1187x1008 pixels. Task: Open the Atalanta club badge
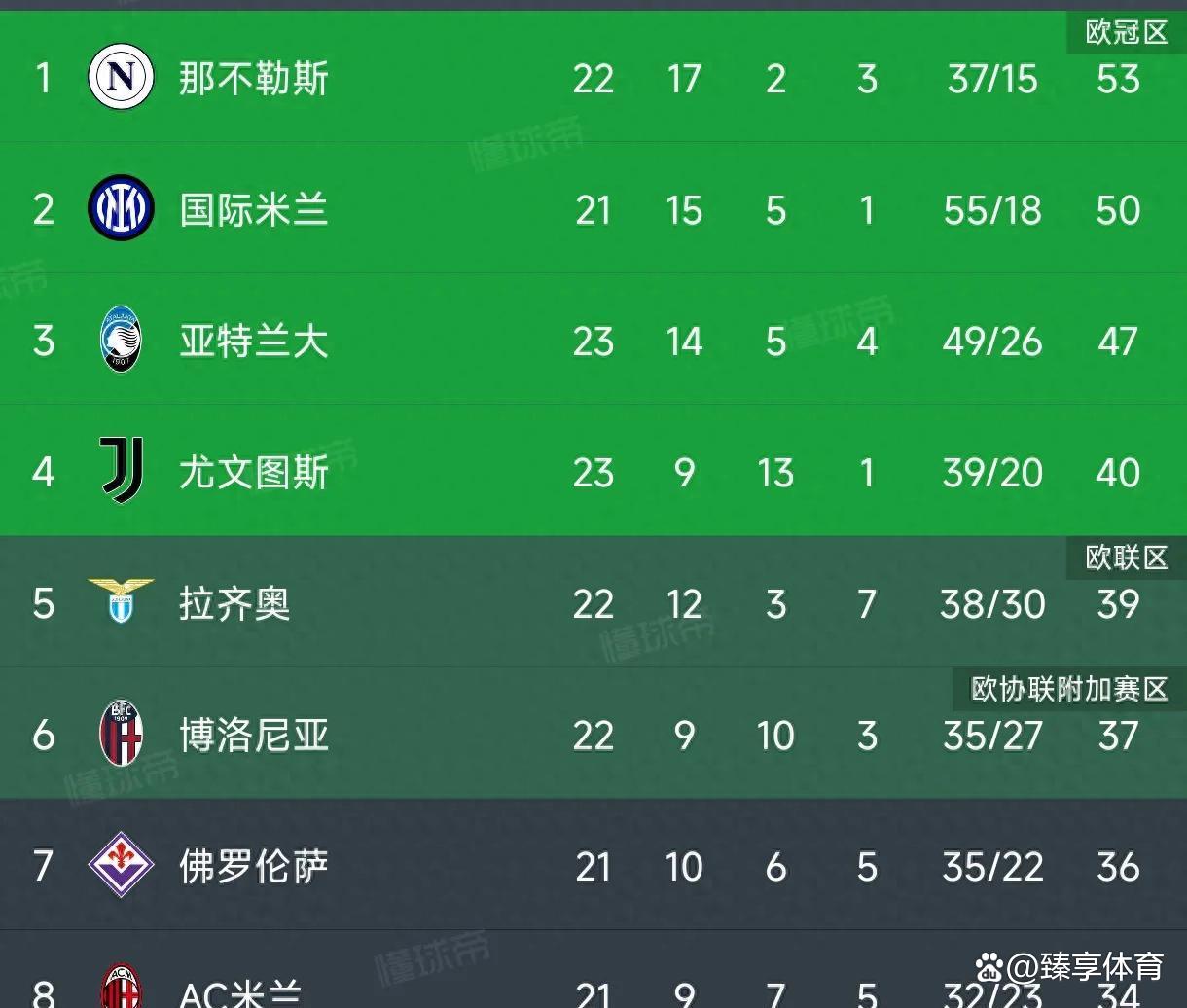121,341
